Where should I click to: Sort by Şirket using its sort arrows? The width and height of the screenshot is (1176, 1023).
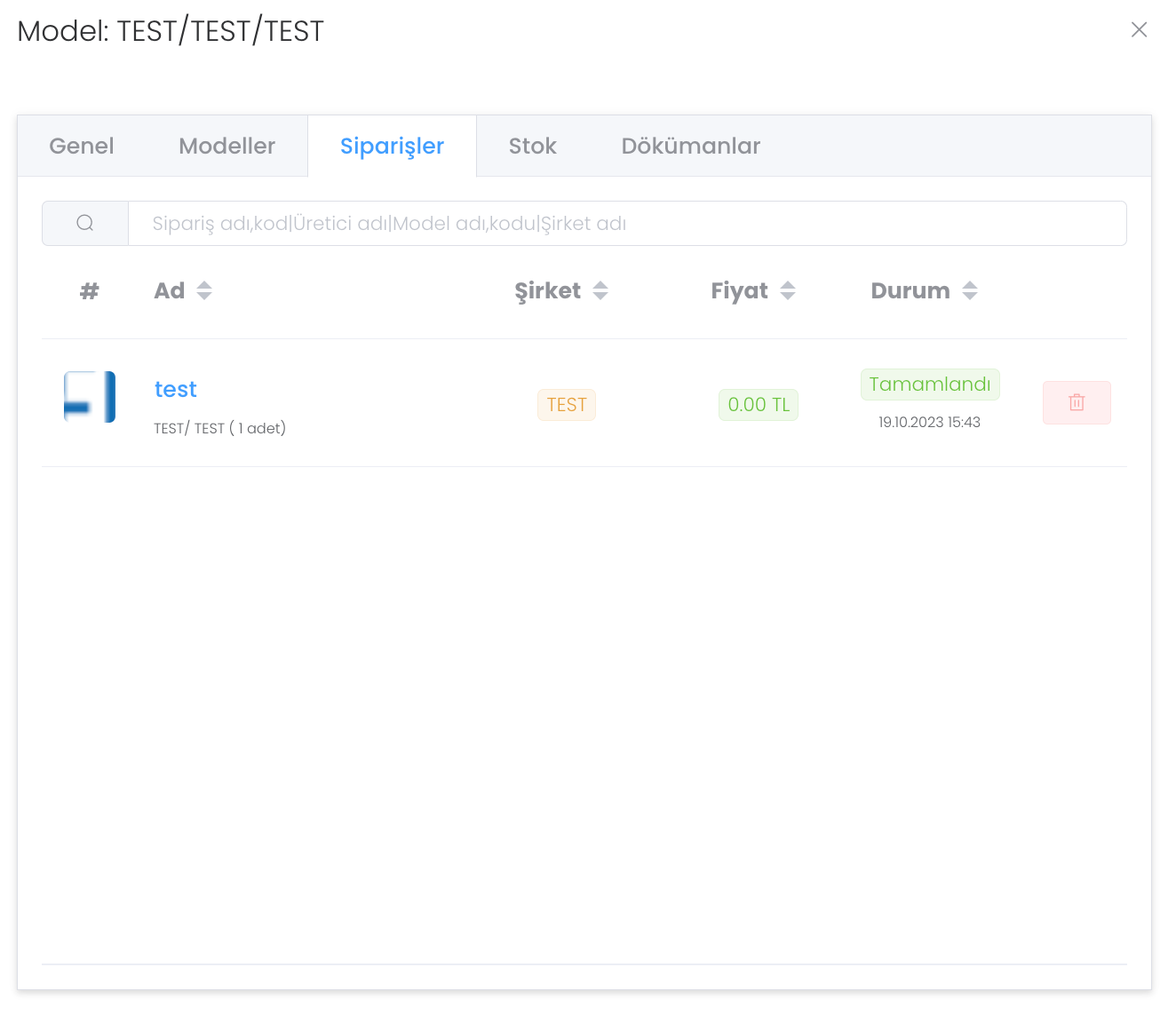600,290
